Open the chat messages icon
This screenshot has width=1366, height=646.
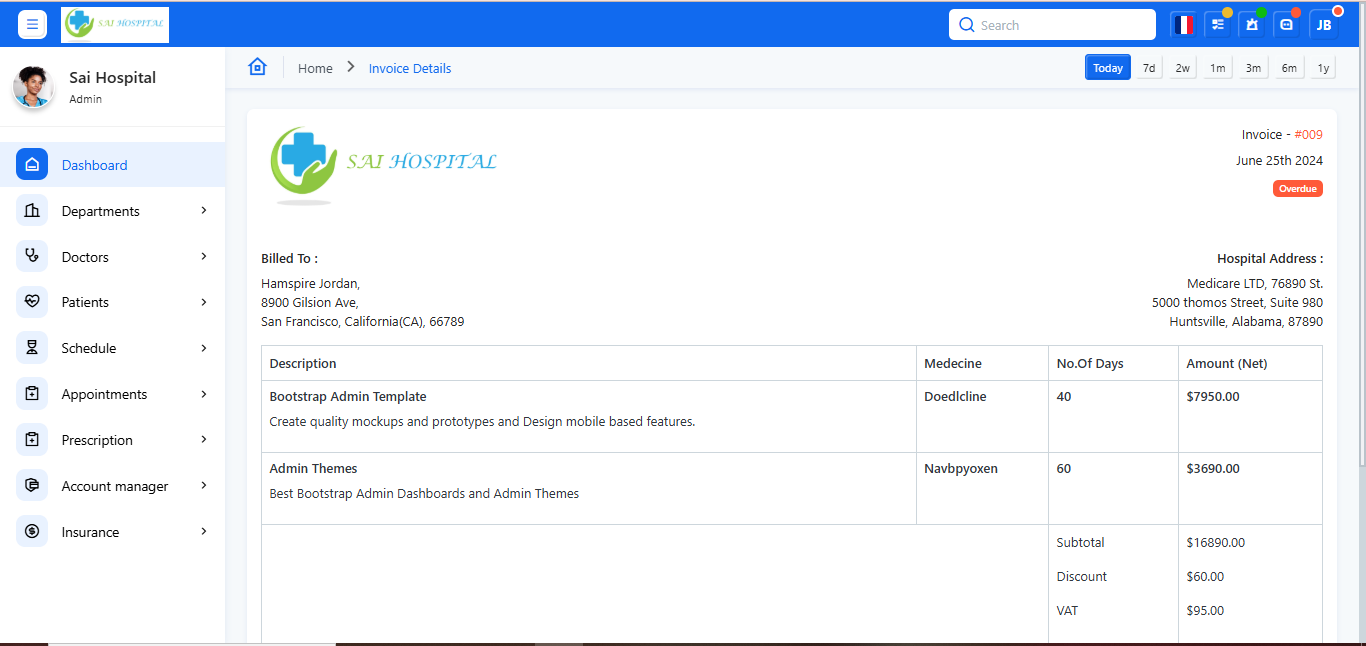click(1287, 25)
